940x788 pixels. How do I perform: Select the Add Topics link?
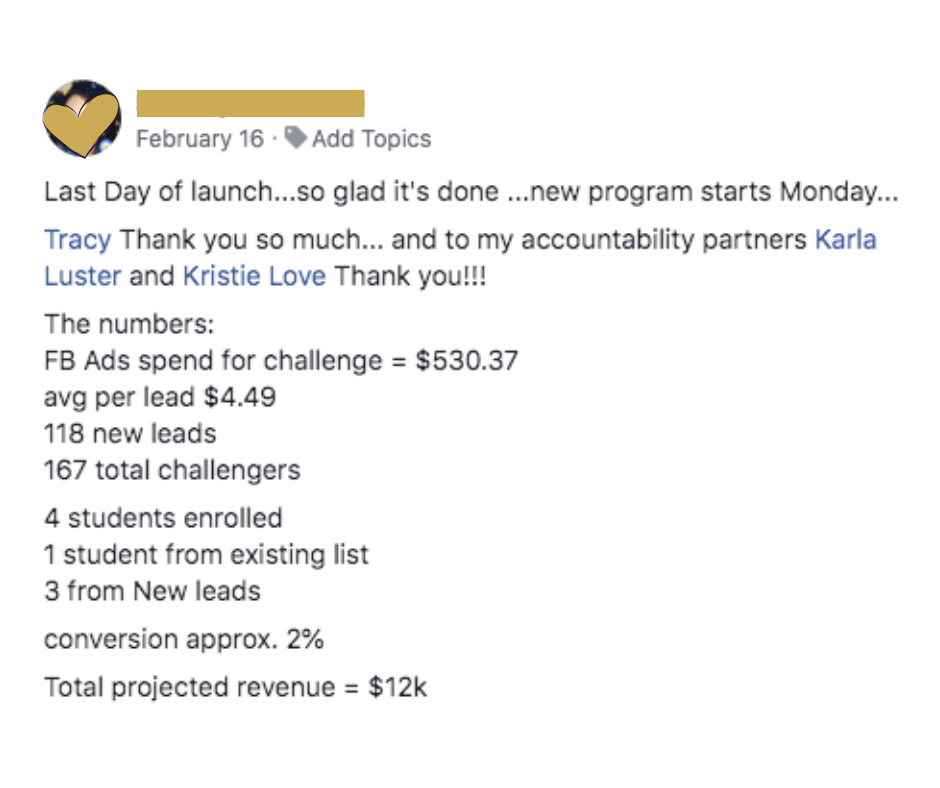[371, 139]
